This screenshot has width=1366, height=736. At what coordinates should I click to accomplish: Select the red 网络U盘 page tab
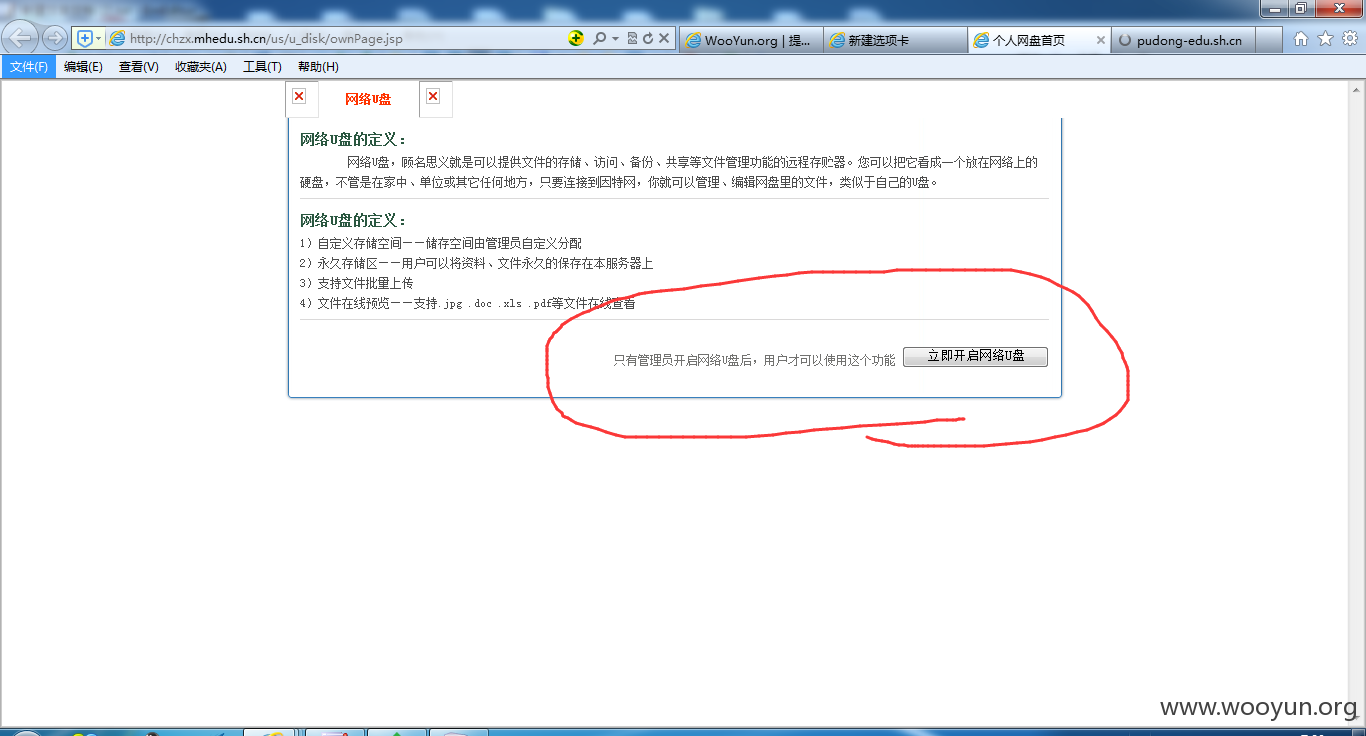(368, 99)
